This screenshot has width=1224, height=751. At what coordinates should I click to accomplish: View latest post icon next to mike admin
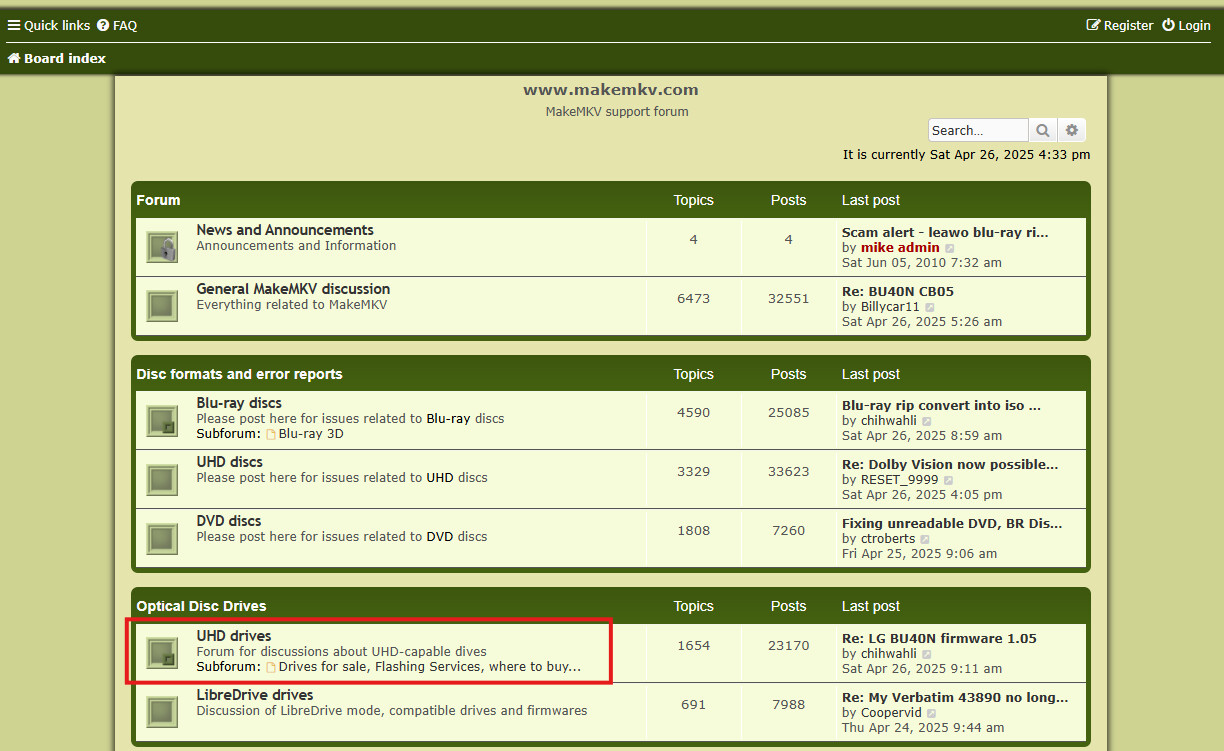(x=950, y=248)
